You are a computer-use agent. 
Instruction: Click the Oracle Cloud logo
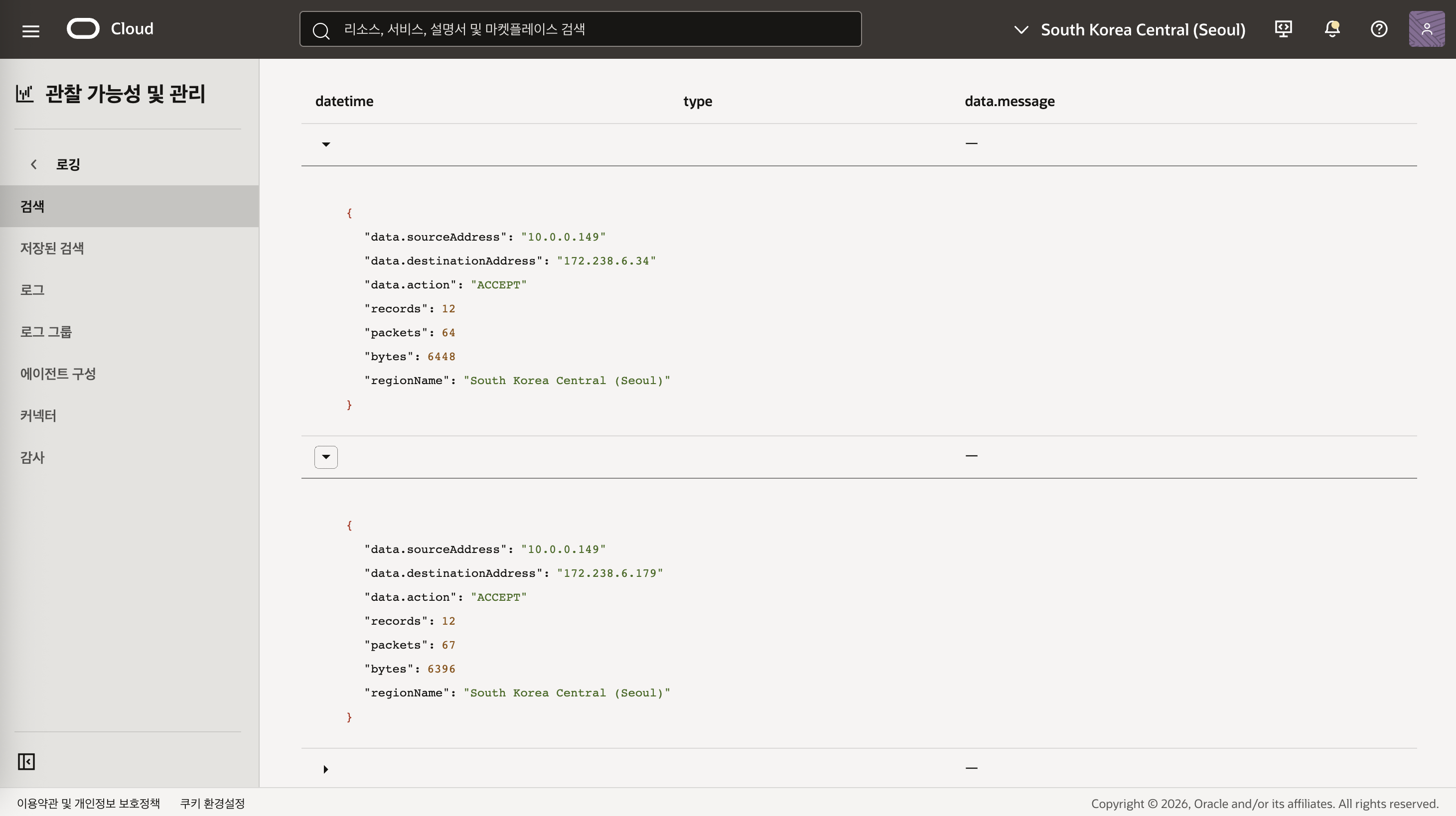[x=83, y=29]
